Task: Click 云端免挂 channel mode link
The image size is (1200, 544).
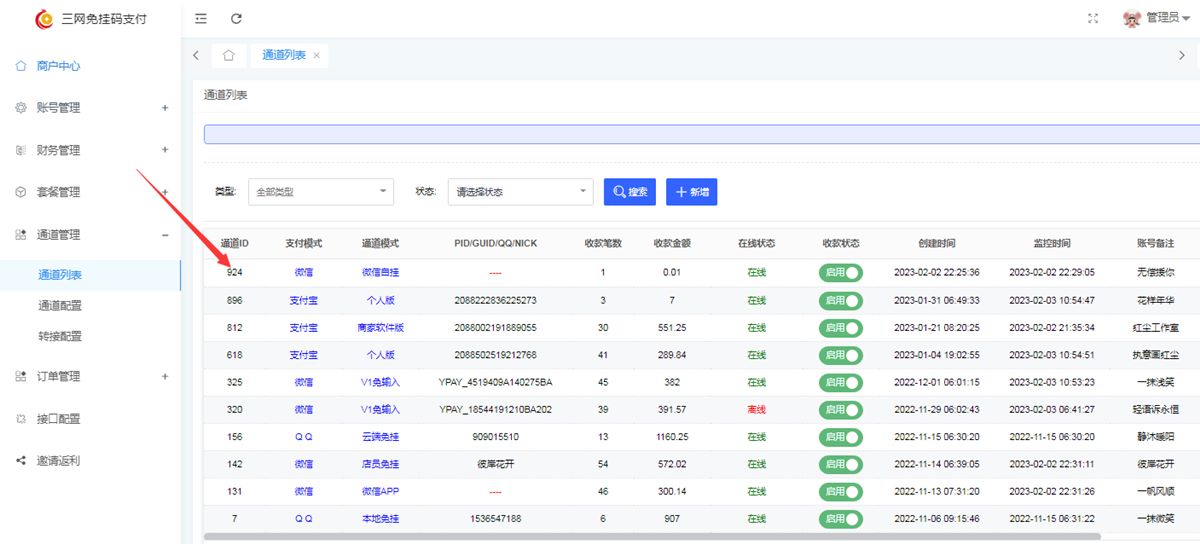Action: coord(380,437)
